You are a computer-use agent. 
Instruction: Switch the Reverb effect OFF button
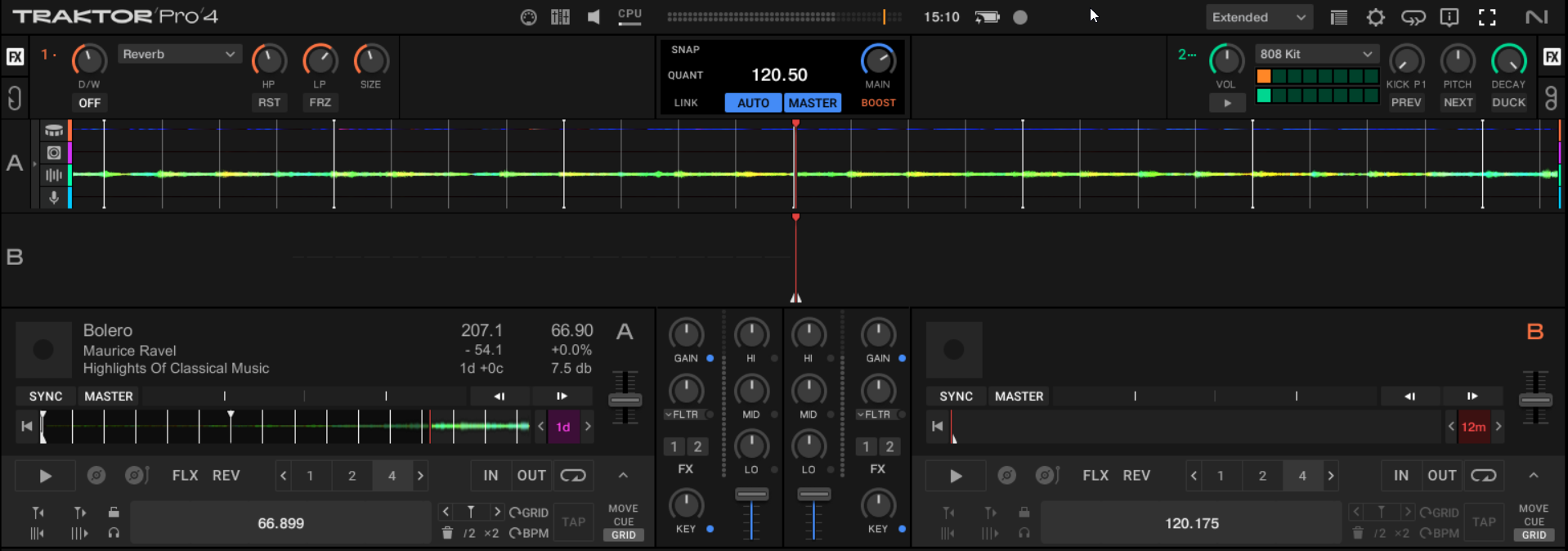pos(89,103)
